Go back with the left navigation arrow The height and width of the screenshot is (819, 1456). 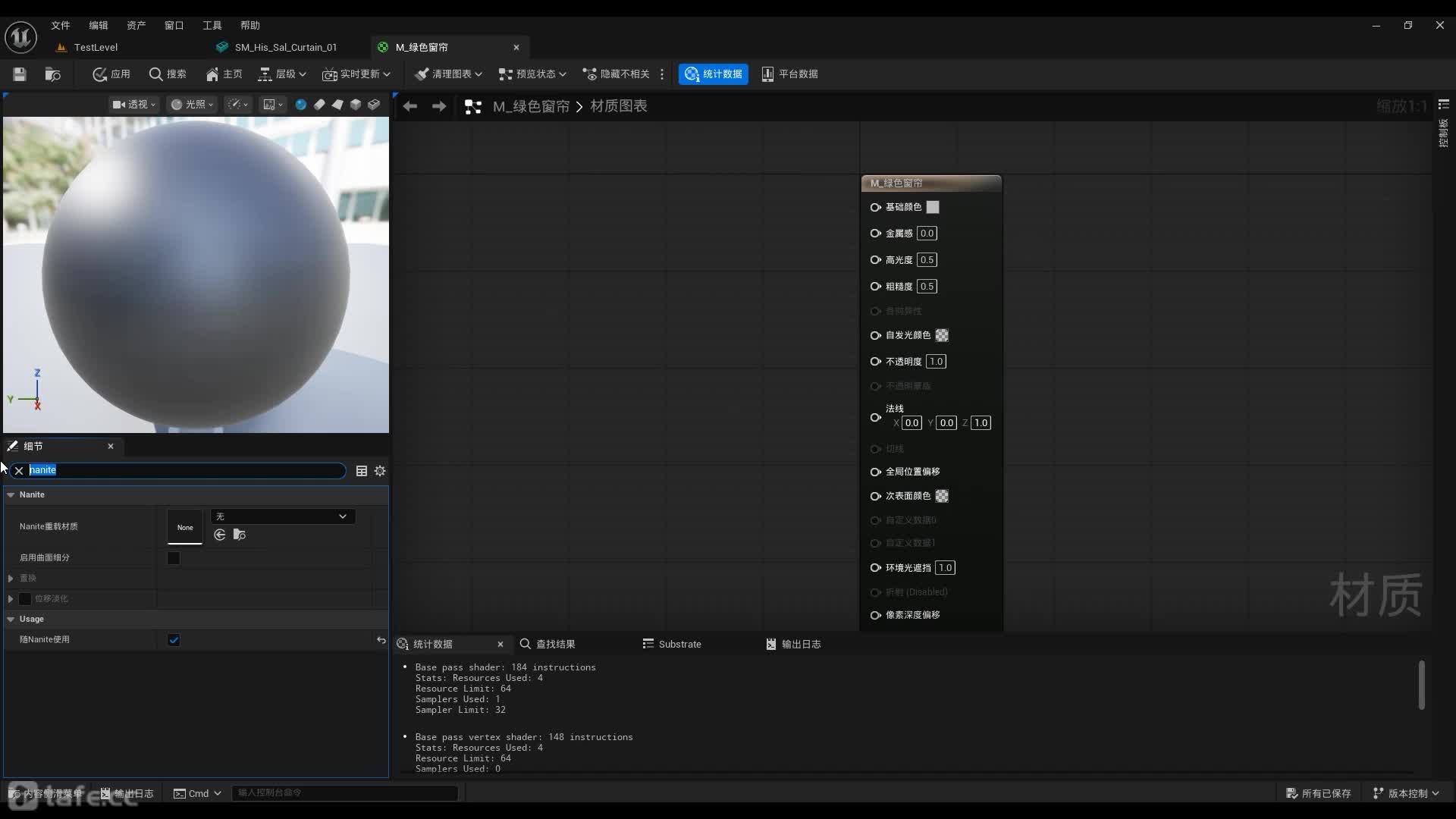click(x=410, y=107)
